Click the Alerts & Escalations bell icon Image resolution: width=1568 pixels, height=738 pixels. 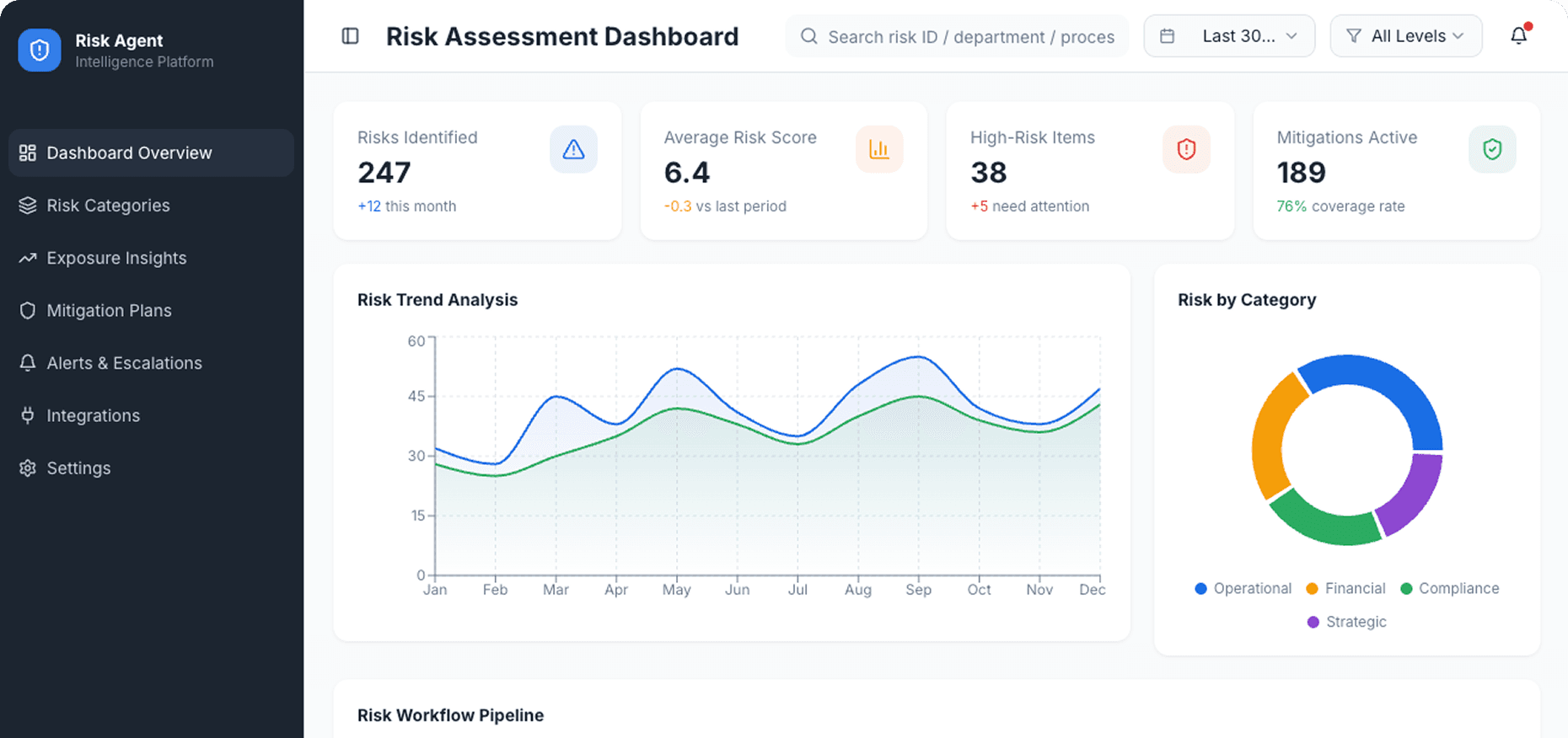click(28, 363)
